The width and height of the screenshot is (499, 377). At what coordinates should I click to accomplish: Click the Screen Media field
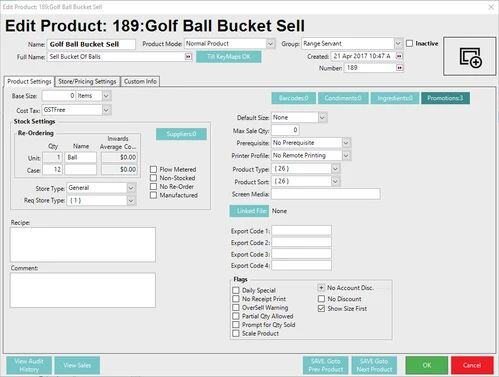[326, 194]
